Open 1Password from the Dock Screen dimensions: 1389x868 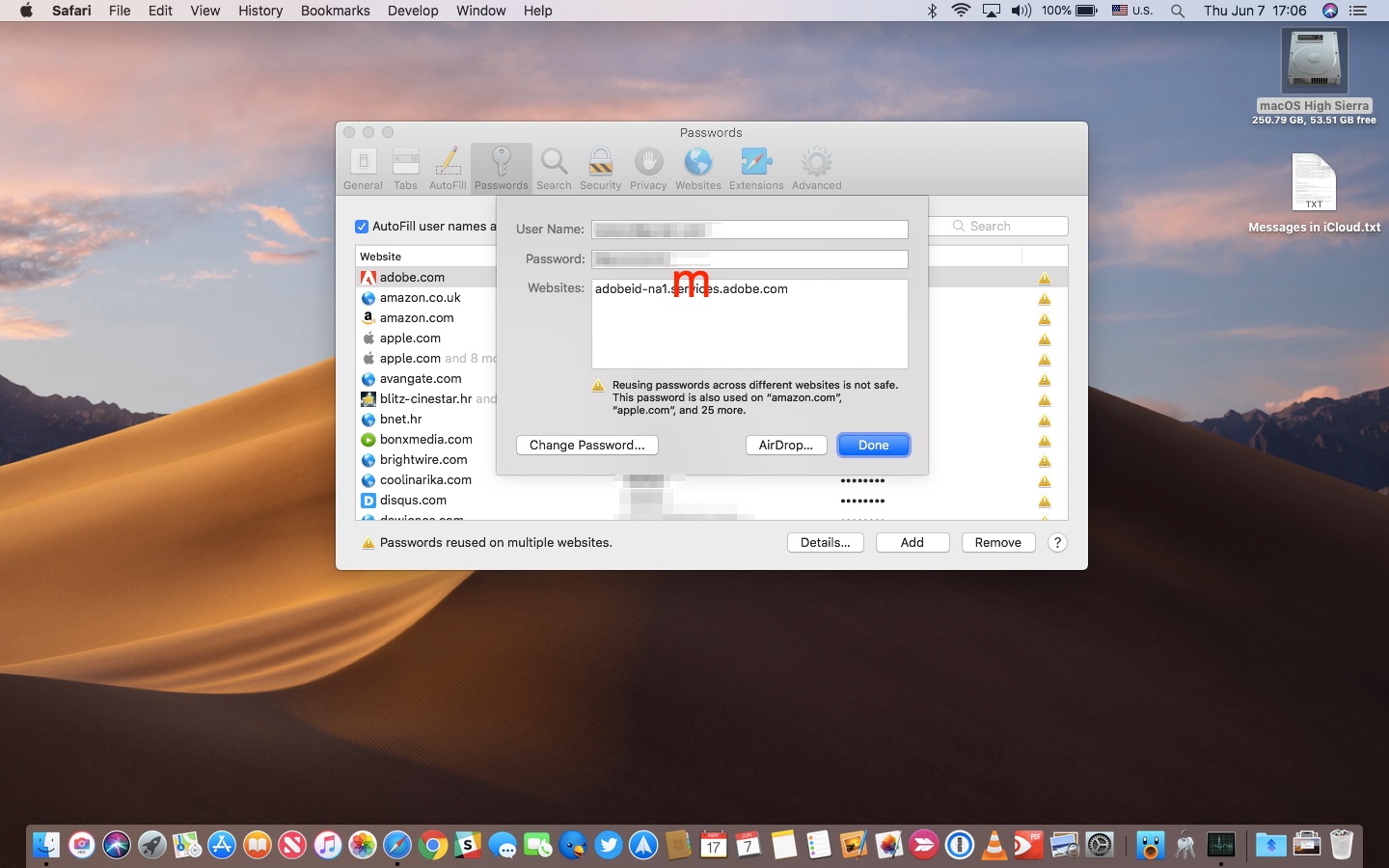(959, 846)
